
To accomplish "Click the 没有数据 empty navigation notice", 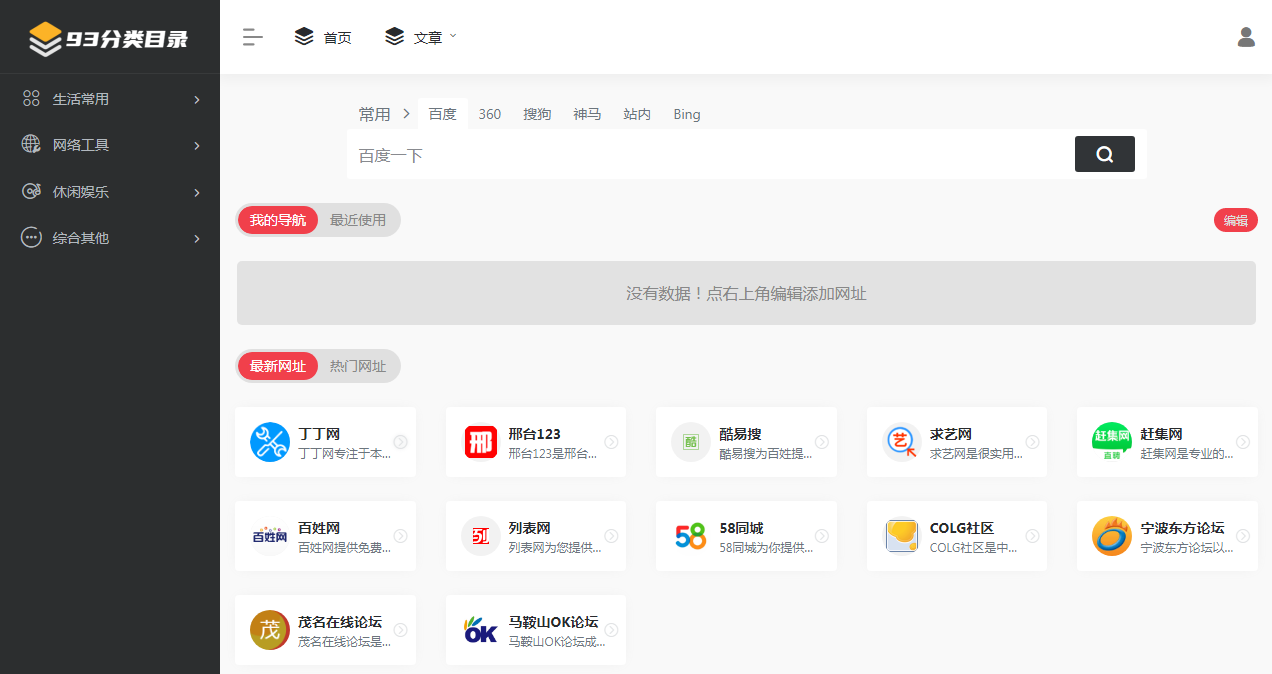I will coord(746,293).
